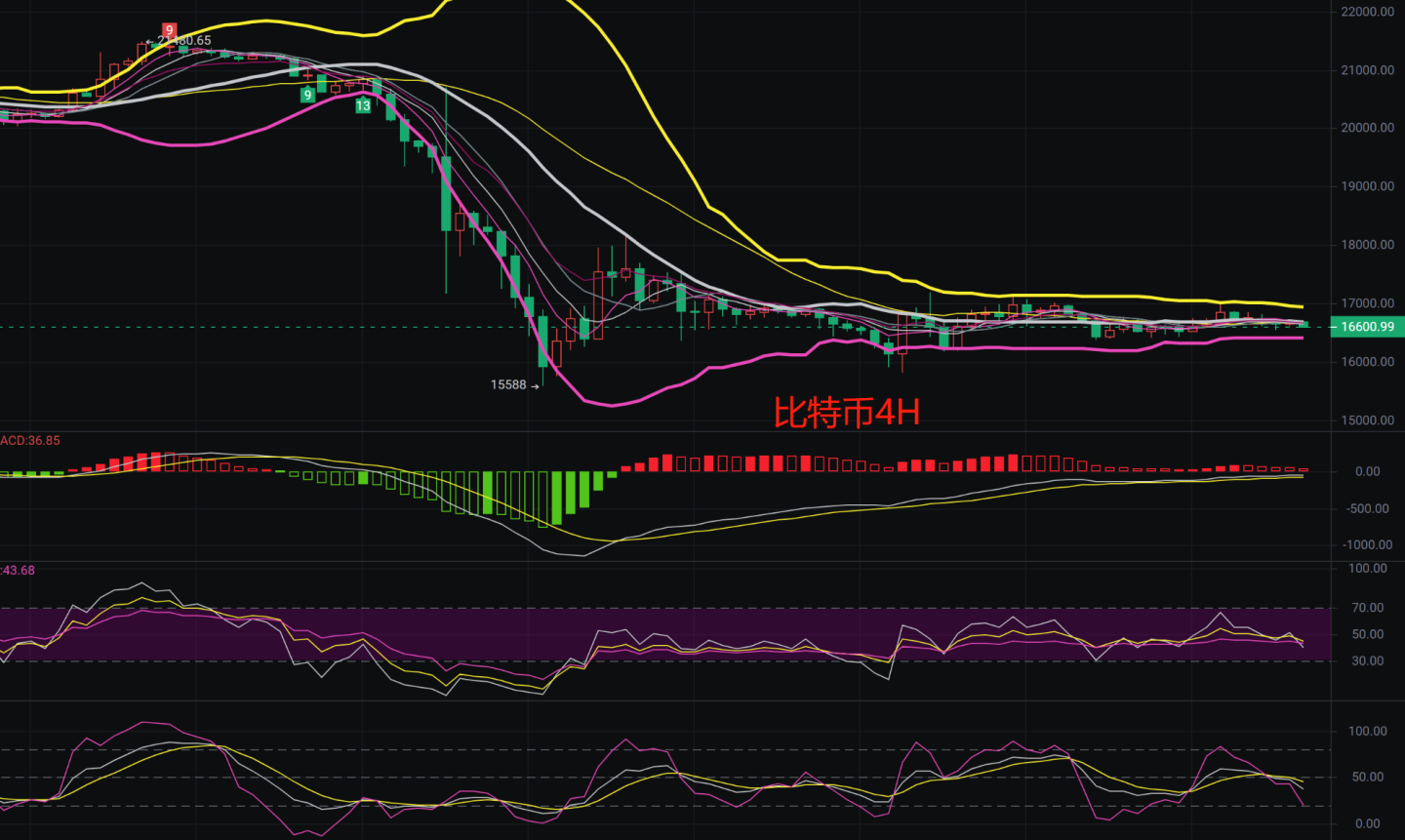Viewport: 1405px width, 840px height.
Task: Click the 15588 low price label
Action: click(508, 385)
